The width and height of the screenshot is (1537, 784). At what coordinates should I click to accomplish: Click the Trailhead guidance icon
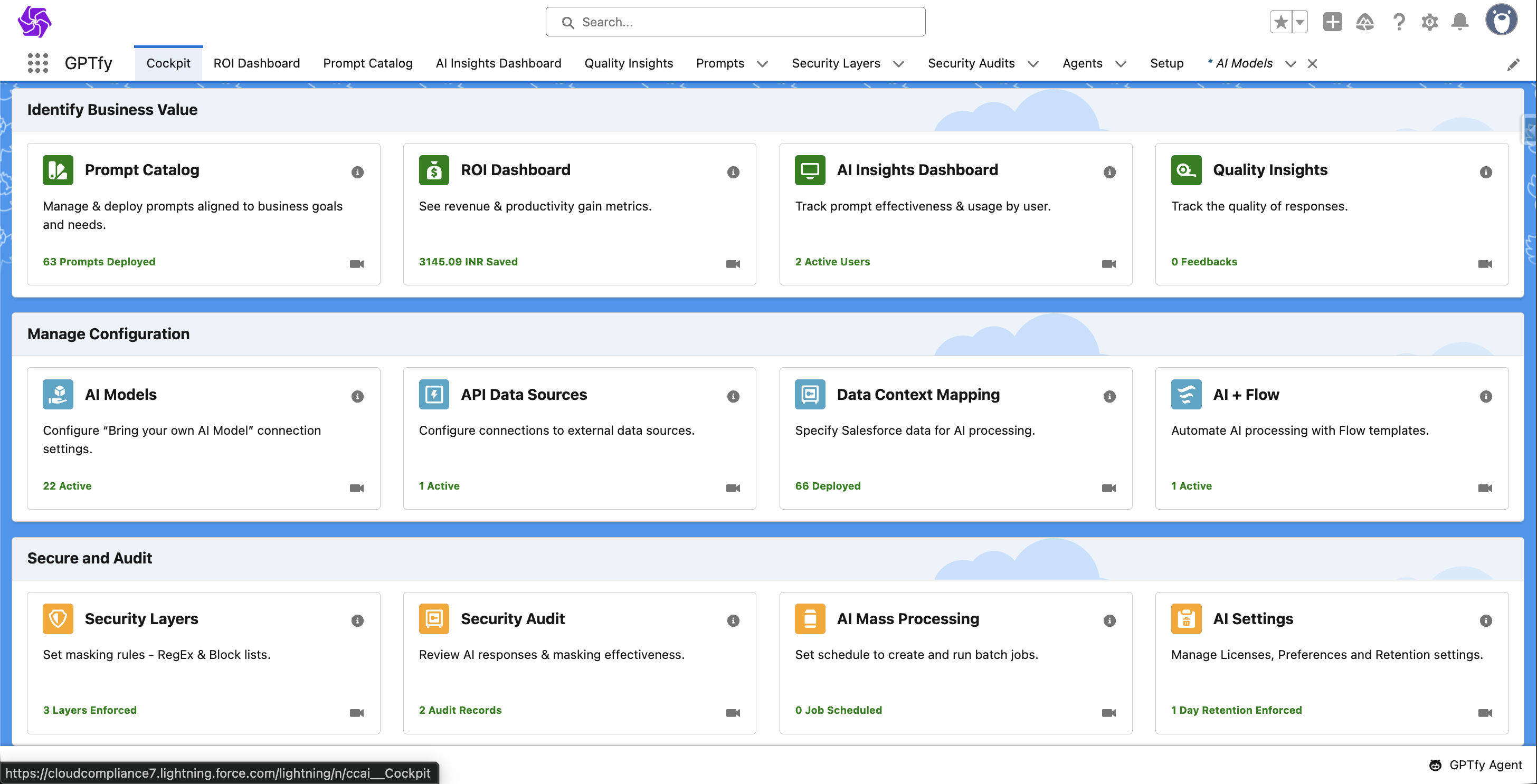pos(1364,23)
